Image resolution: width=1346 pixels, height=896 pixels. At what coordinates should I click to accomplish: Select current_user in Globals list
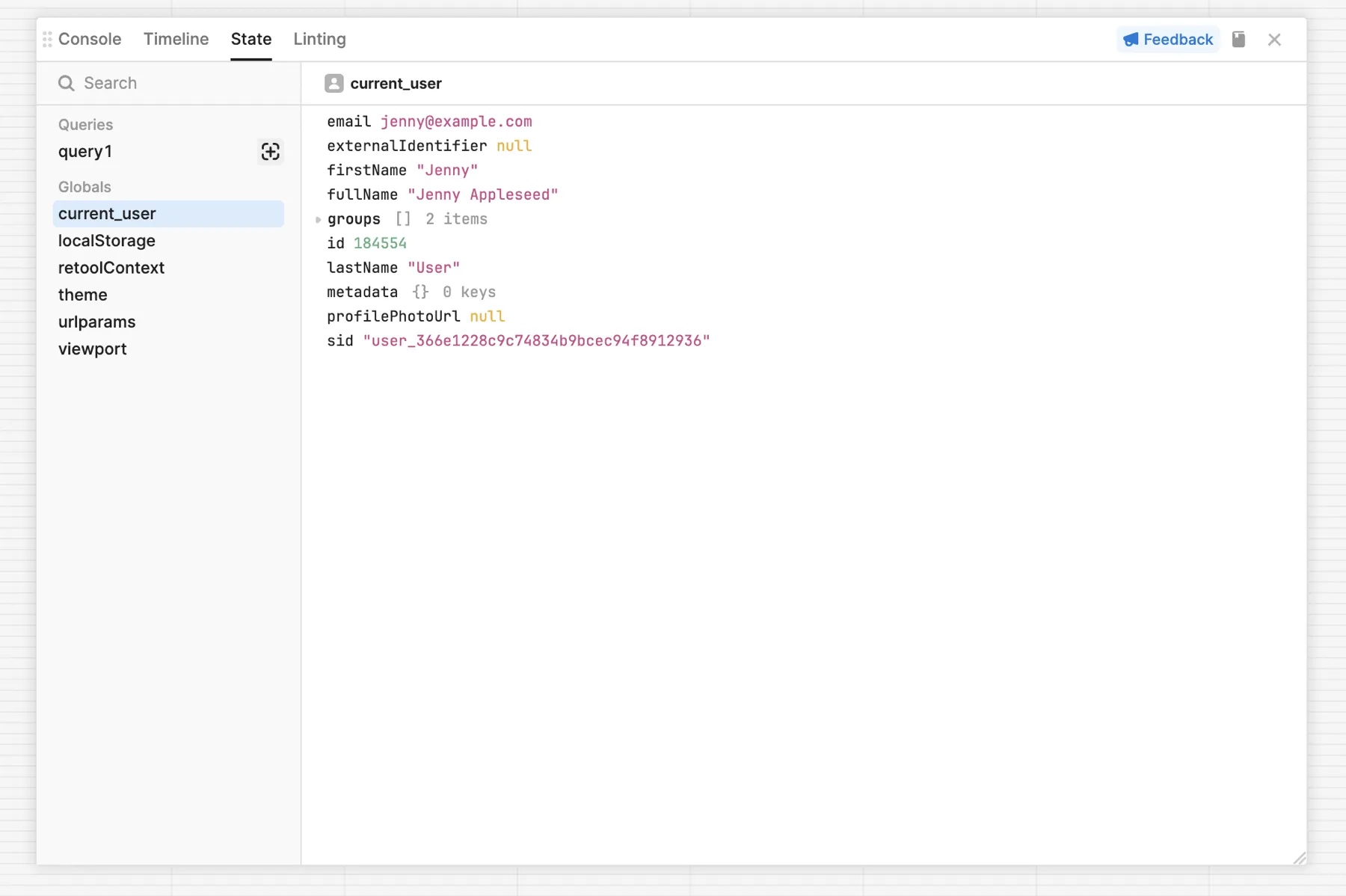click(x=168, y=214)
